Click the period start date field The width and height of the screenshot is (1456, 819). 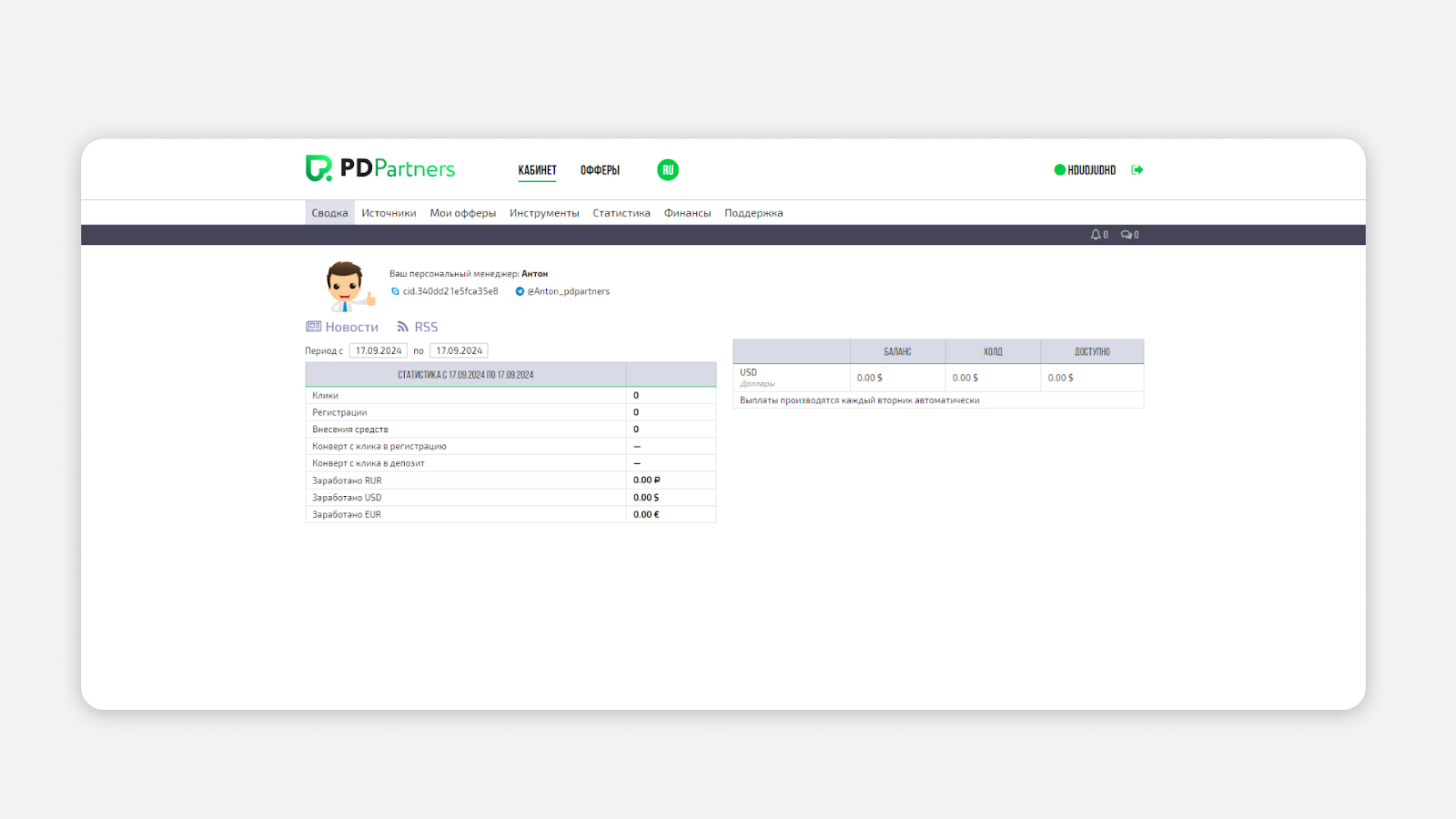379,350
